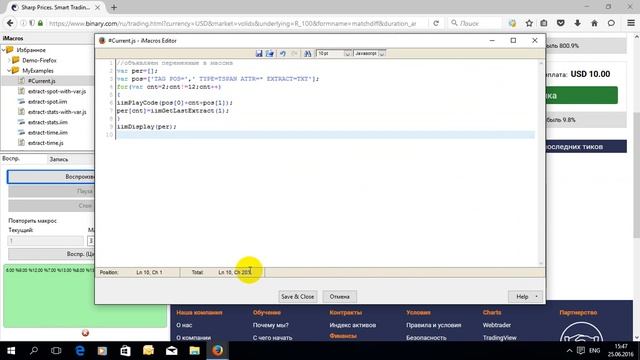Screen dimensions: 640x360
Task: Switch to the Запись tab
Action: [59, 159]
